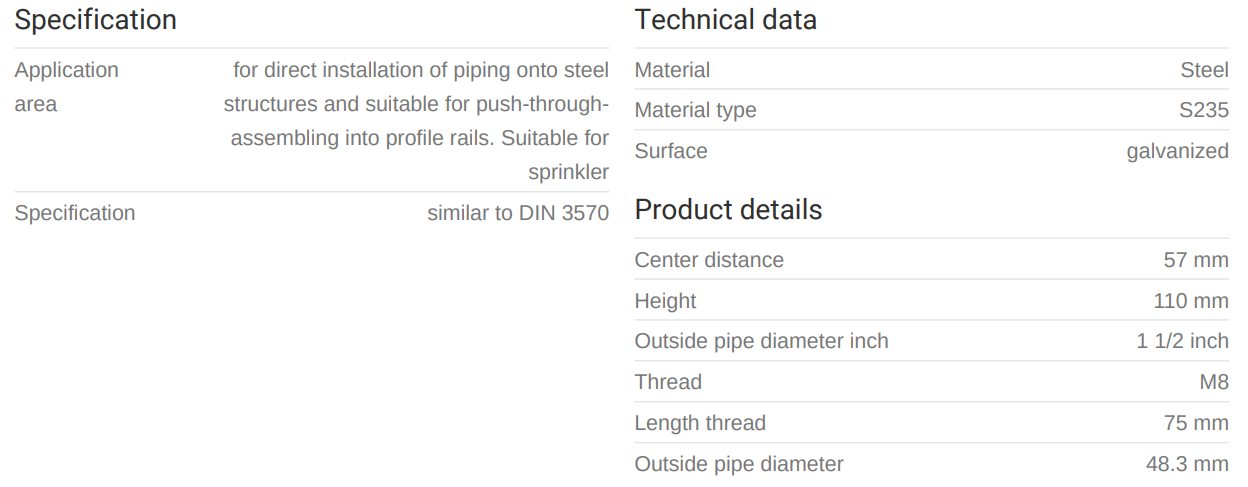Click the Technical data heading
The height and width of the screenshot is (487, 1248).
(725, 20)
